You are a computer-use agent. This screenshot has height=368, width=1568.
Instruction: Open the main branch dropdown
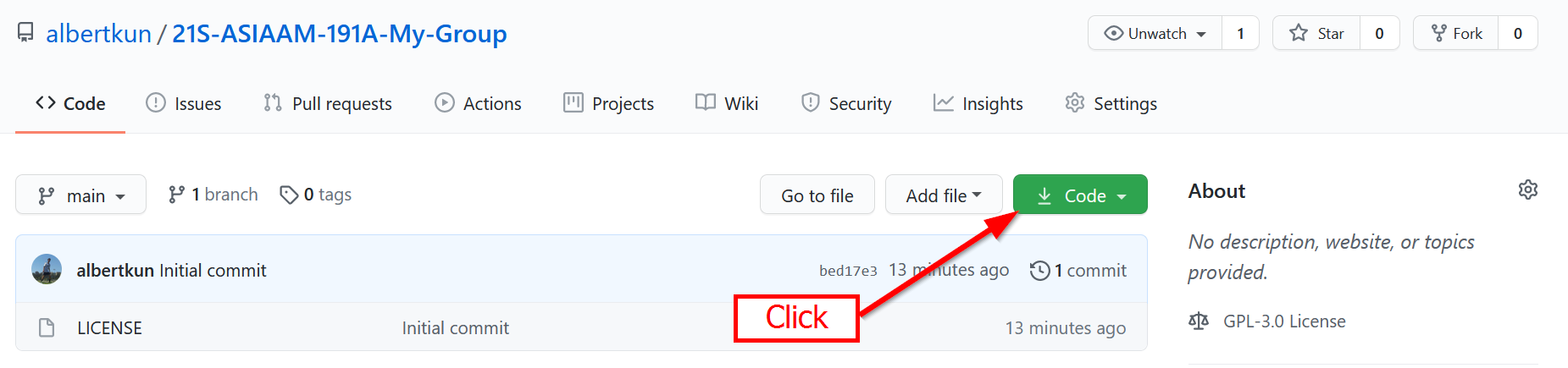point(81,195)
